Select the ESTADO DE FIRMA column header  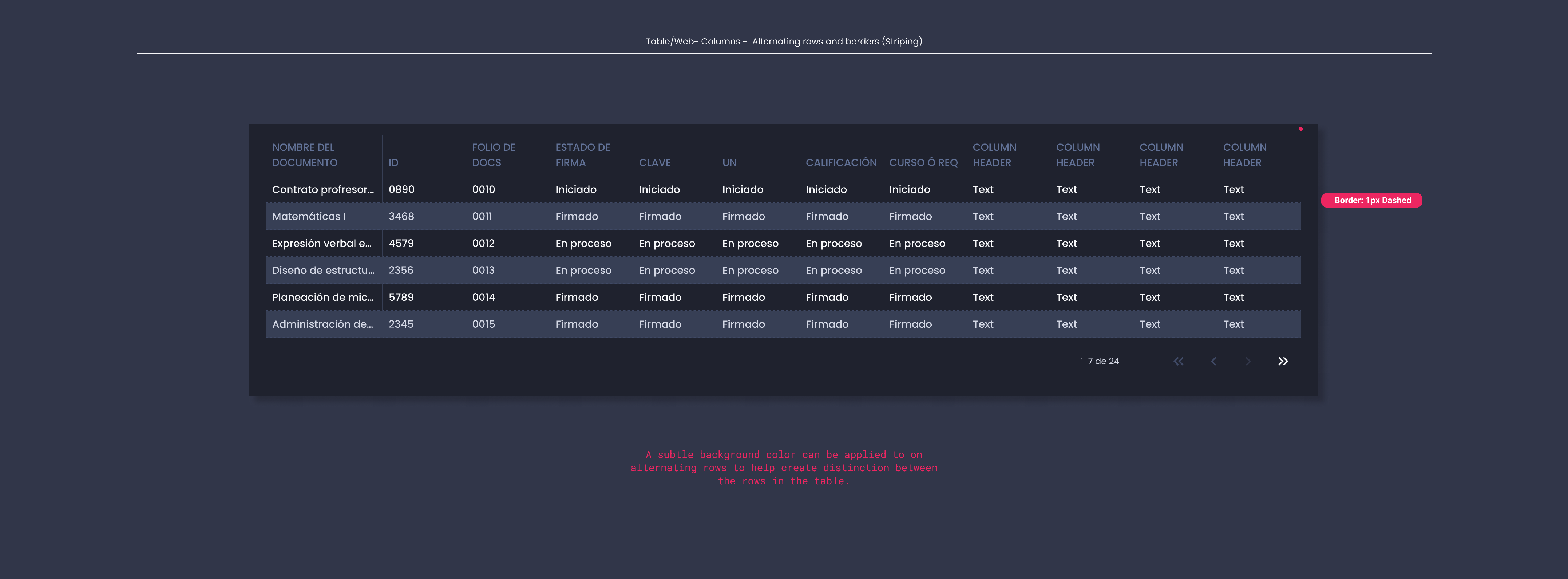click(582, 155)
